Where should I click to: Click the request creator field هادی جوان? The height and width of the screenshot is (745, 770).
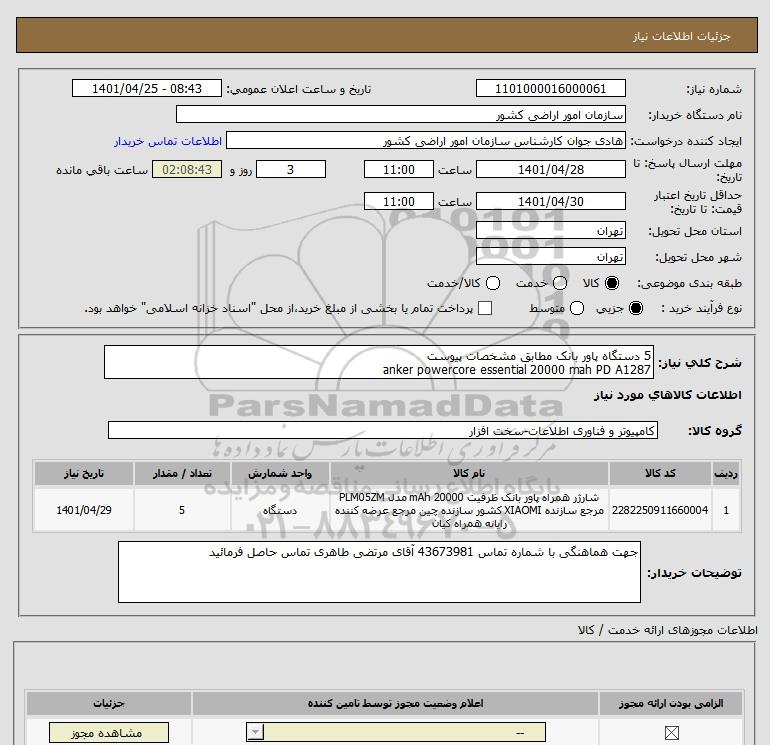point(426,141)
